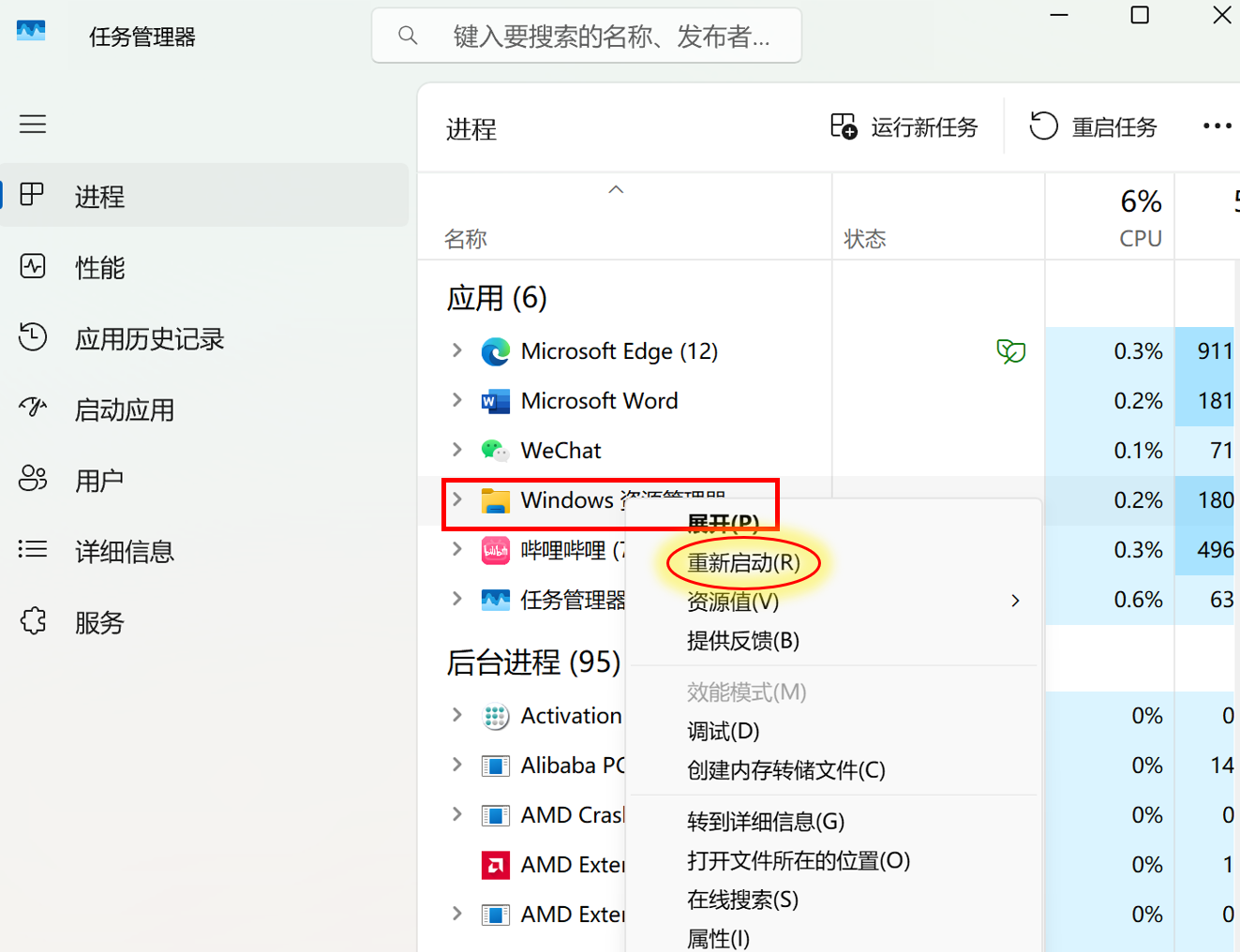
Task: Click the Microsoft Edge app icon
Action: click(495, 351)
